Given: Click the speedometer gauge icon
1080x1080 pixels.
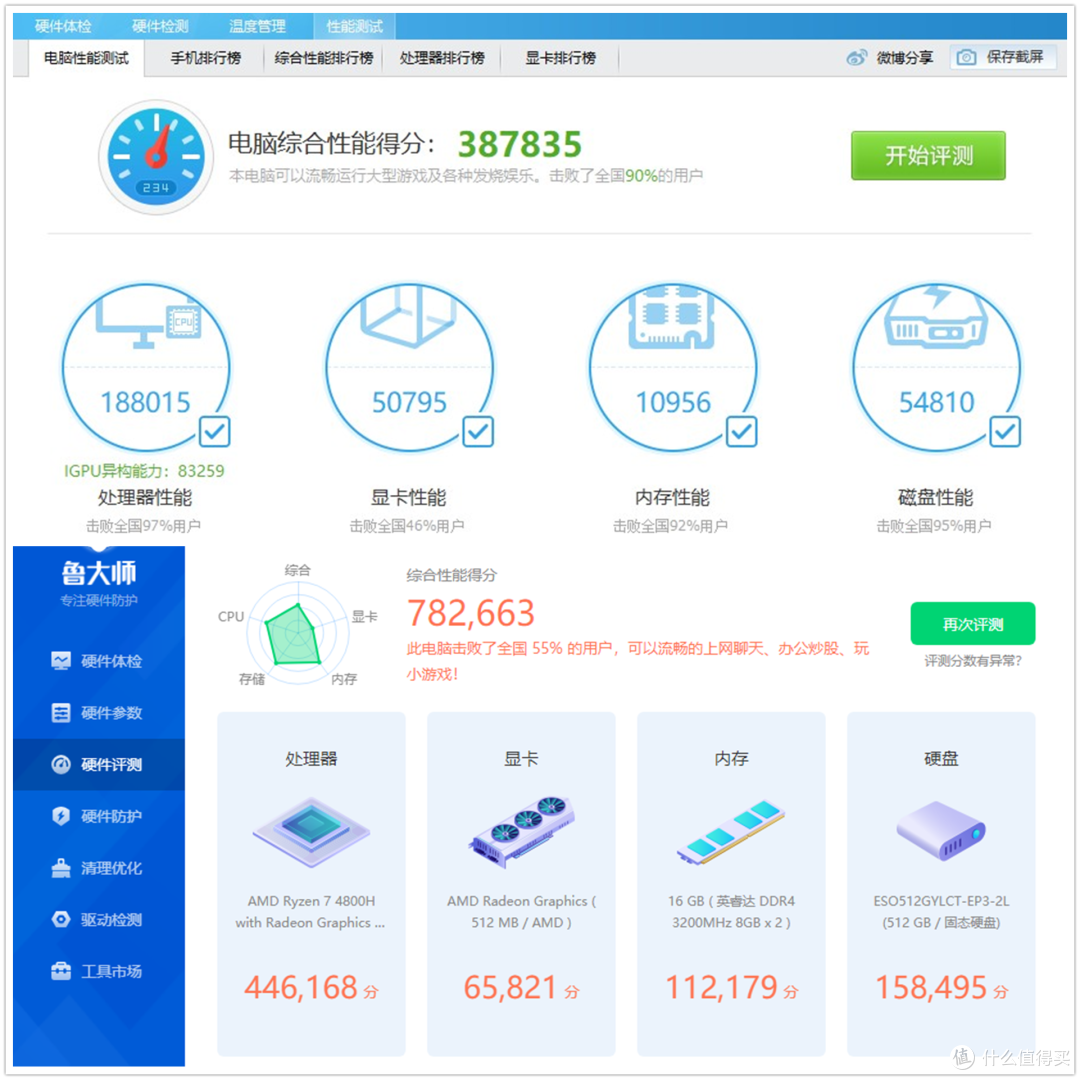Looking at the screenshot, I should (x=156, y=156).
